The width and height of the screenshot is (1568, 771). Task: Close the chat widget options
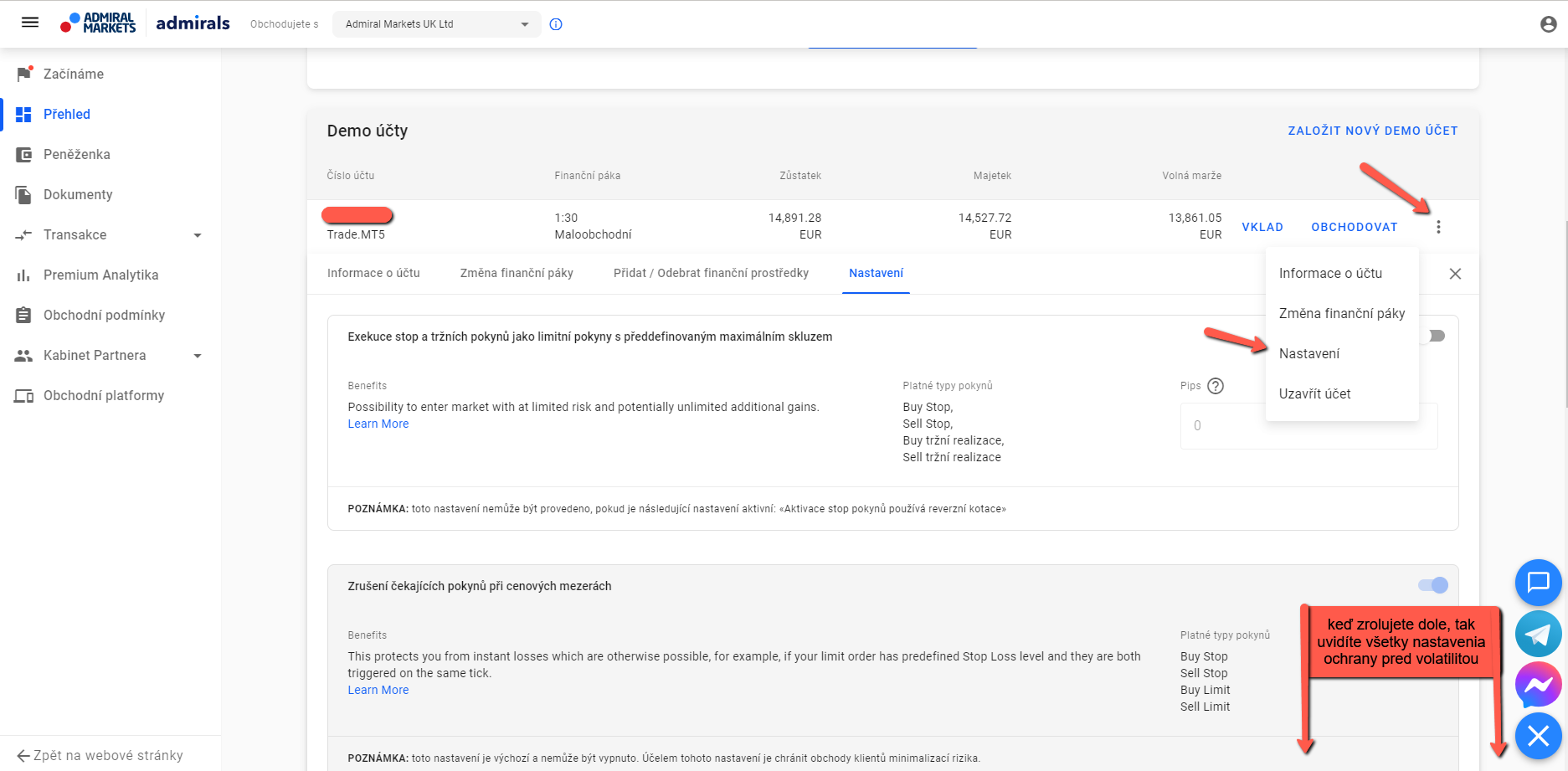coord(1538,736)
